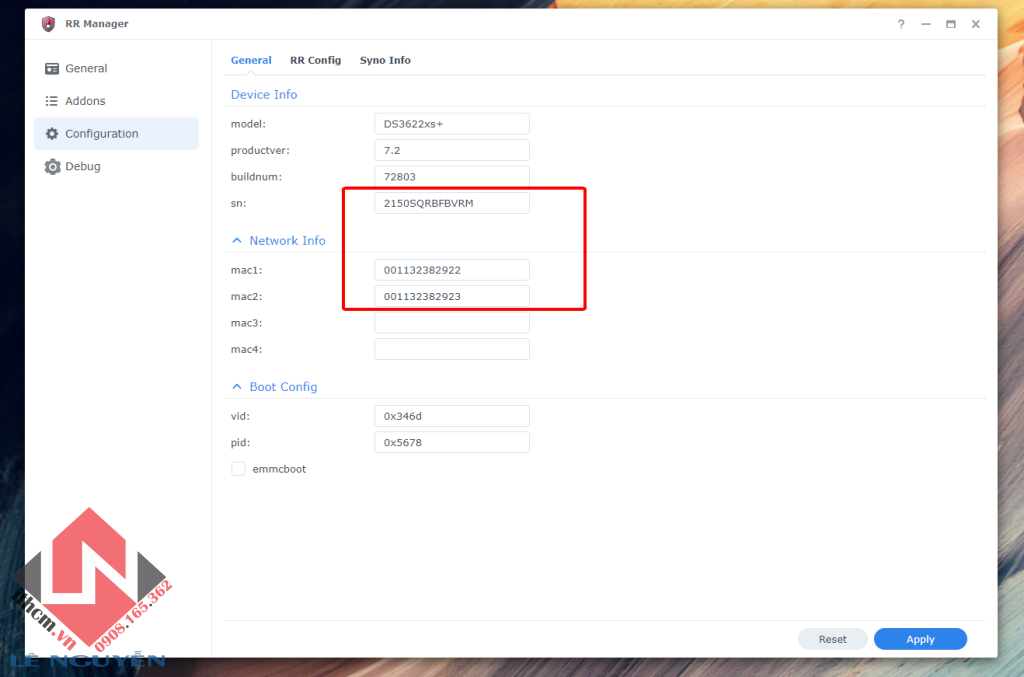Collapse the Boot Config section
Viewport: 1024px width, 677px height.
coord(237,387)
